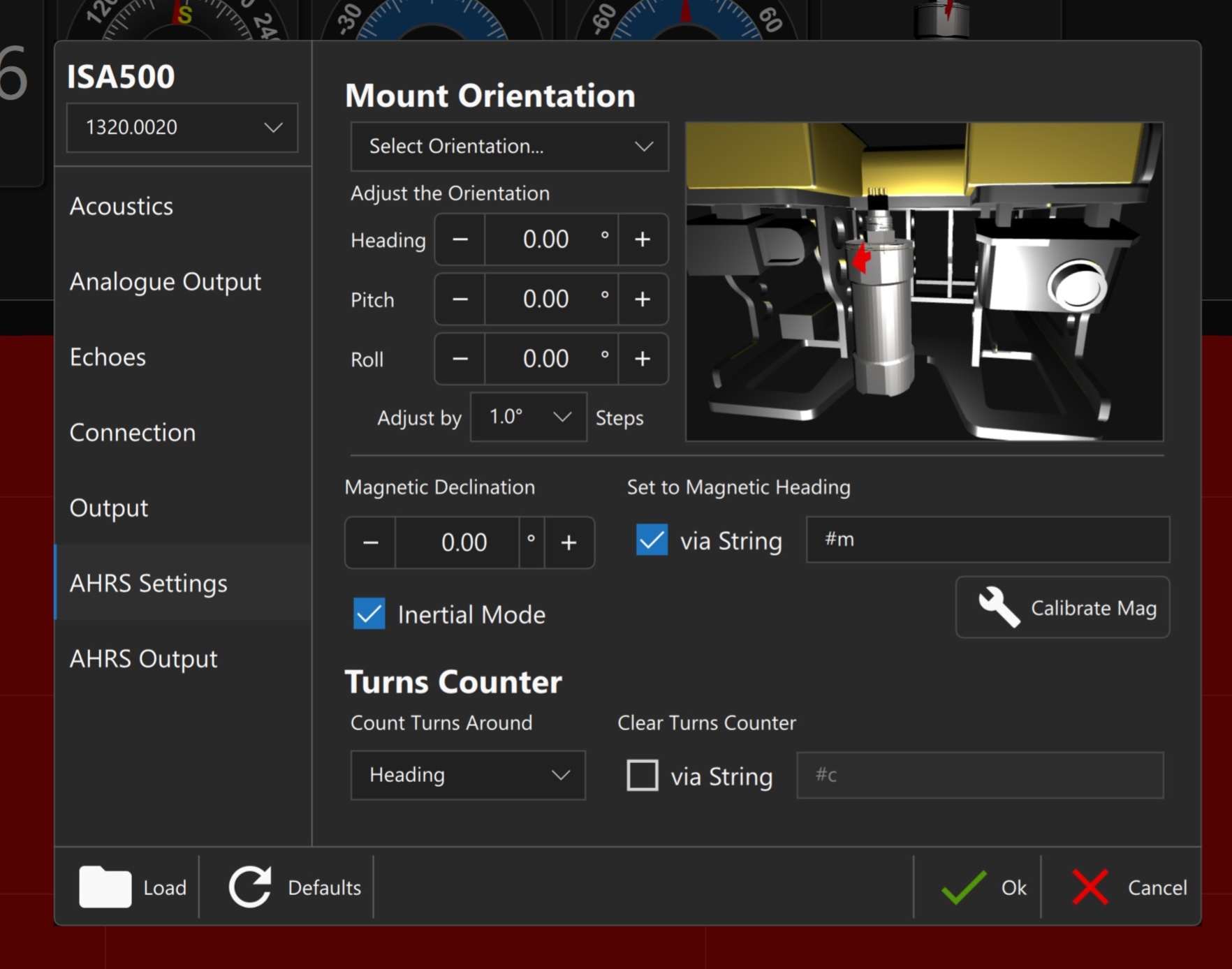Image resolution: width=1232 pixels, height=969 pixels.
Task: Confirm with the Ok button label
Action: pos(1013,887)
